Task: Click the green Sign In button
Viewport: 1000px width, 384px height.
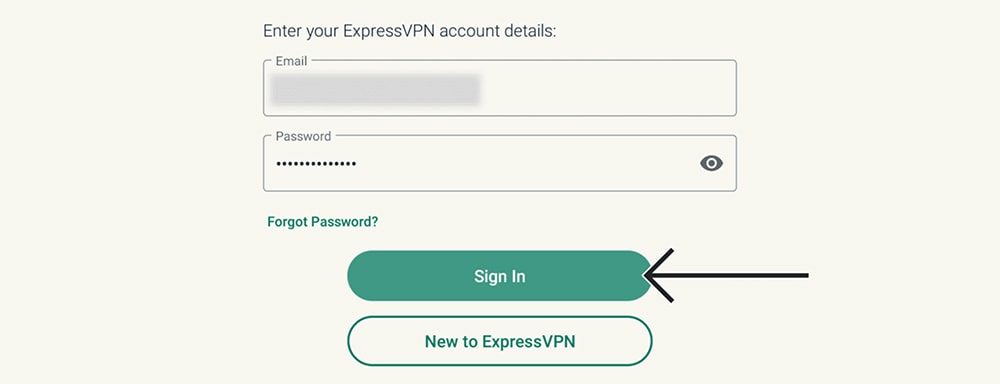Action: coord(499,276)
